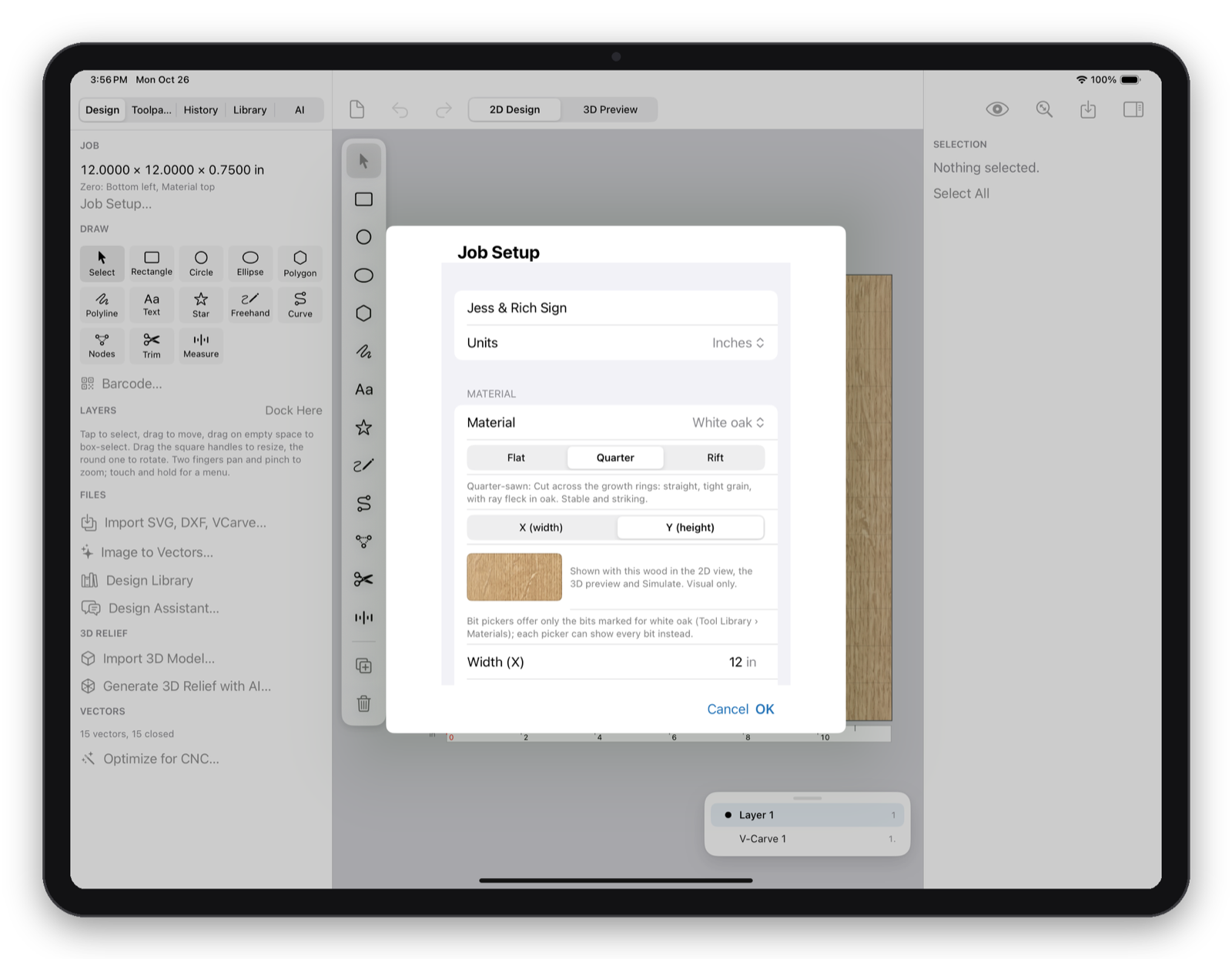Click the trash delete icon in vertical toolbar

363,703
